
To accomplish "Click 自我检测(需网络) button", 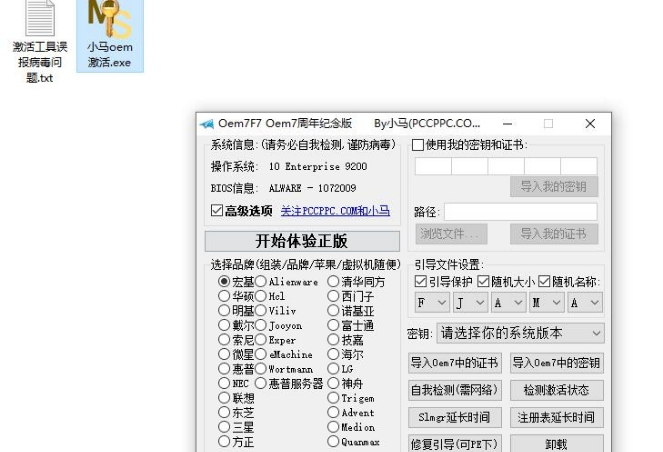I will [455, 390].
